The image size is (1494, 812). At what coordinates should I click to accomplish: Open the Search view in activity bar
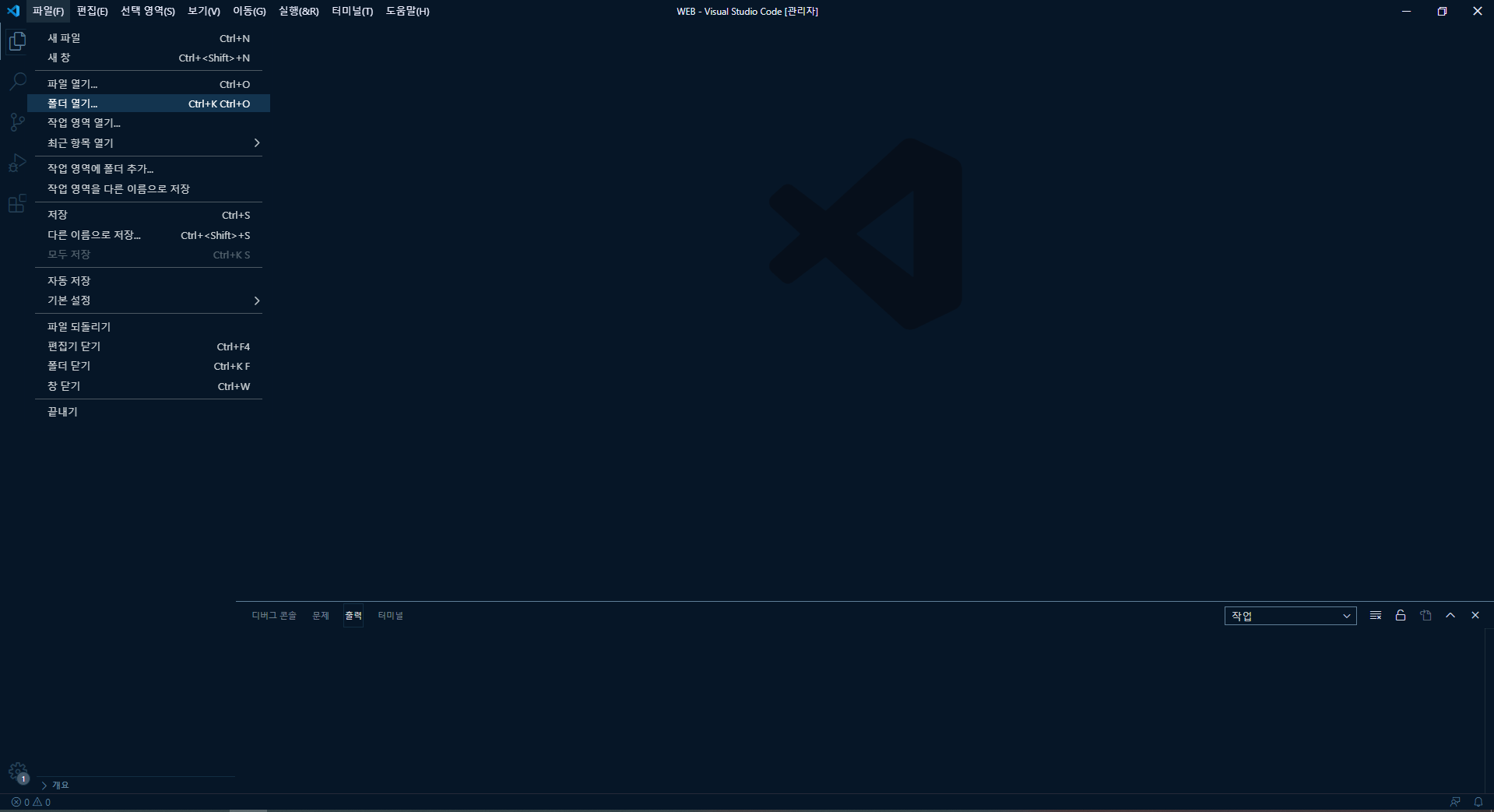tap(17, 82)
